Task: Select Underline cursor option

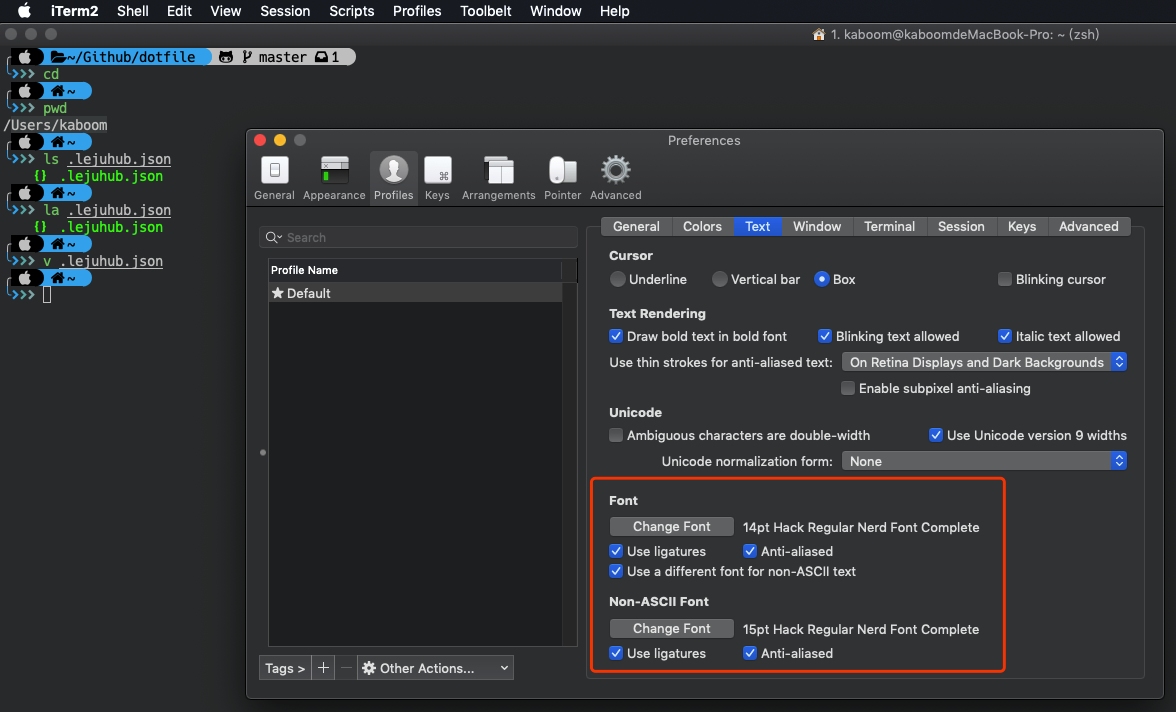Action: [617, 279]
